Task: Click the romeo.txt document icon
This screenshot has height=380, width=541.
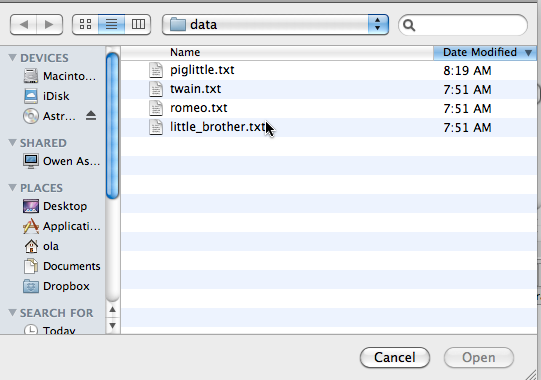Action: click(x=156, y=108)
